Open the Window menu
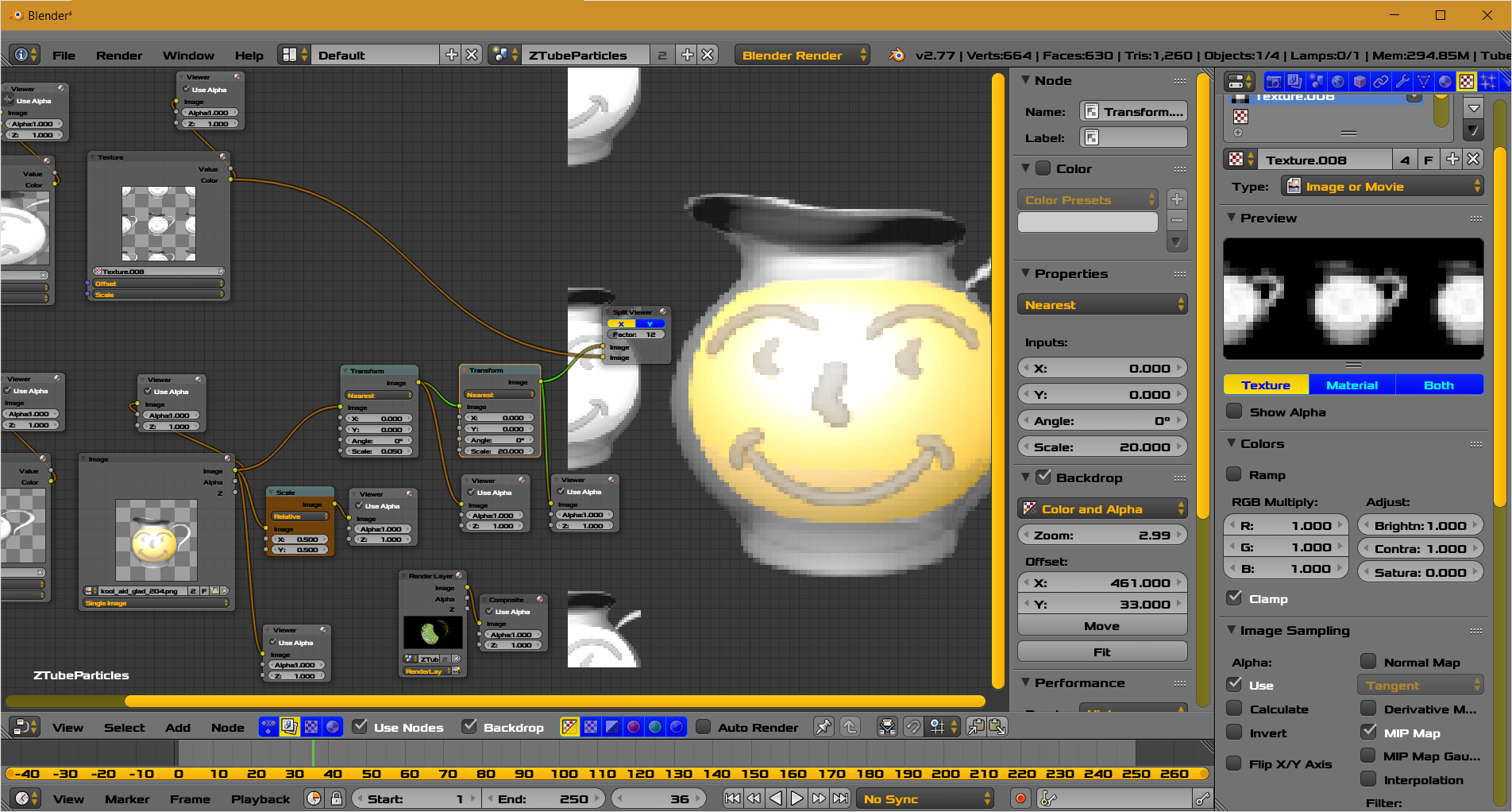The width and height of the screenshot is (1512, 812). pos(188,55)
